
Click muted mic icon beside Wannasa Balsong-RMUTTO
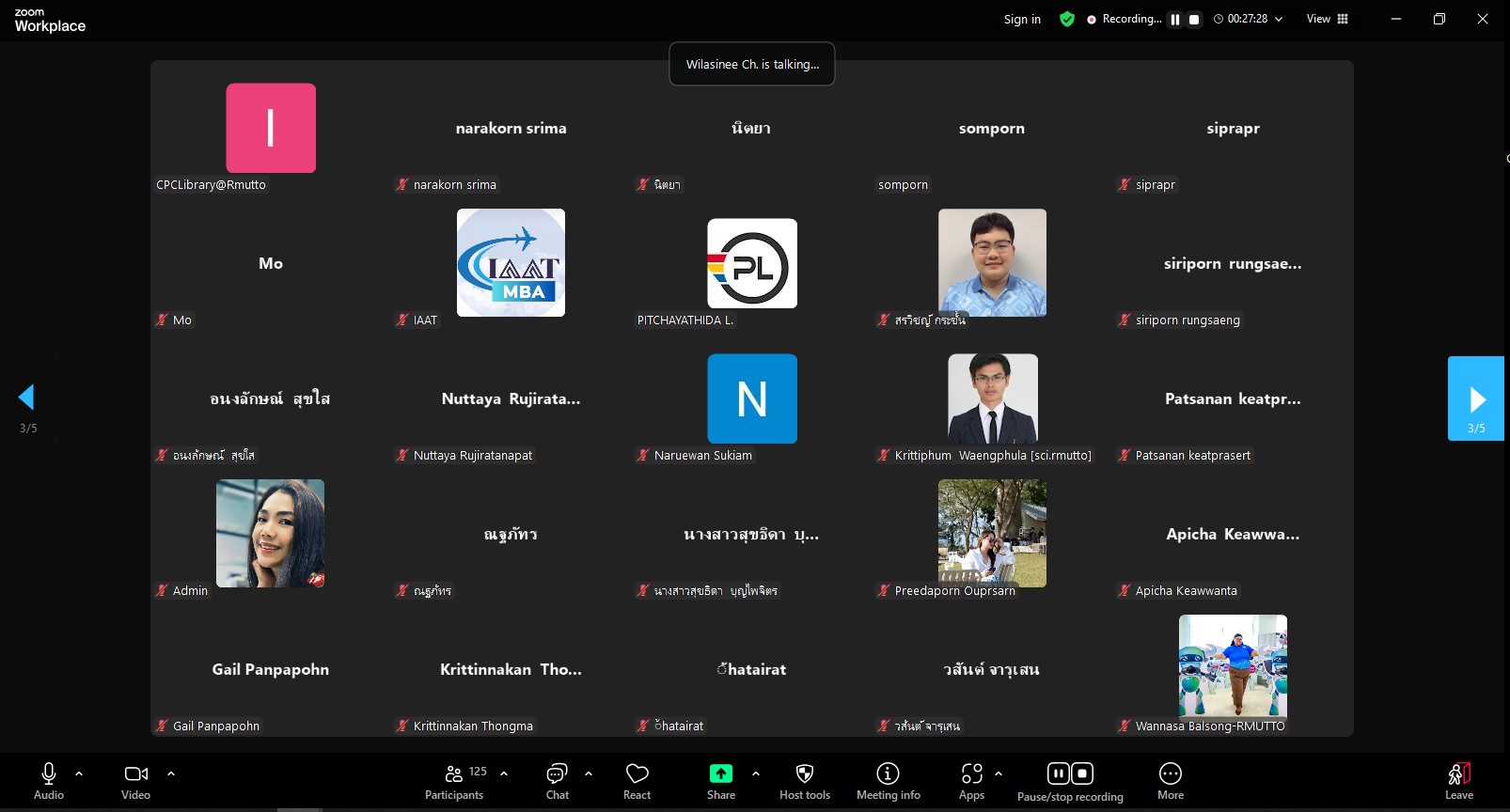tap(1125, 726)
